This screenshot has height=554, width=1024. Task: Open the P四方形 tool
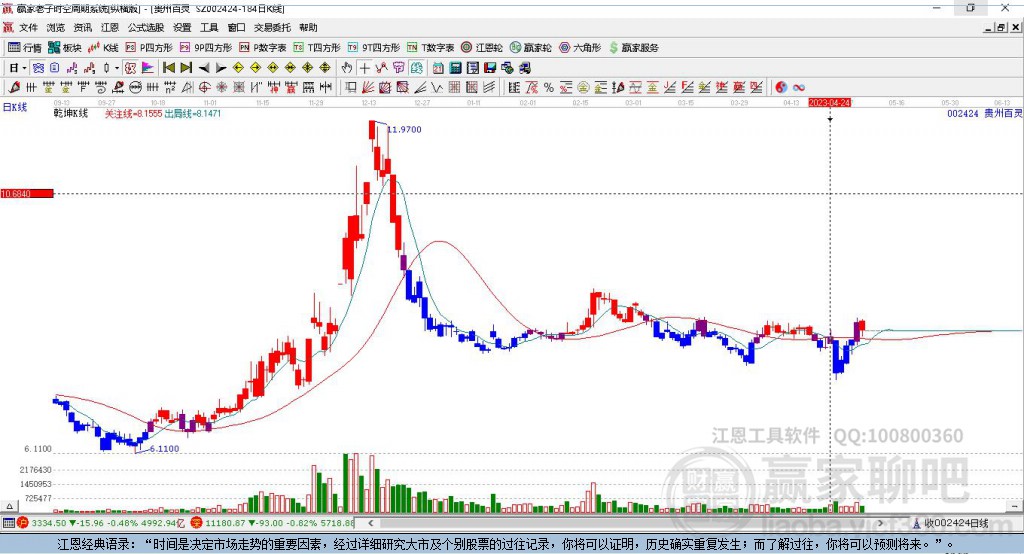[149, 48]
